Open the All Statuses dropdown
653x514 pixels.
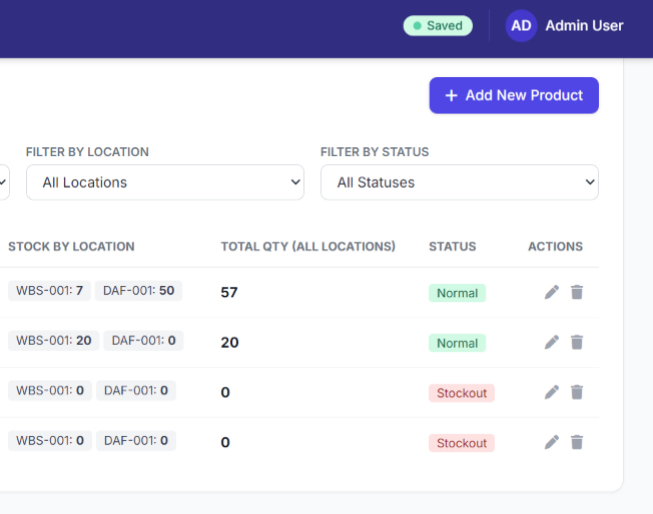460,182
